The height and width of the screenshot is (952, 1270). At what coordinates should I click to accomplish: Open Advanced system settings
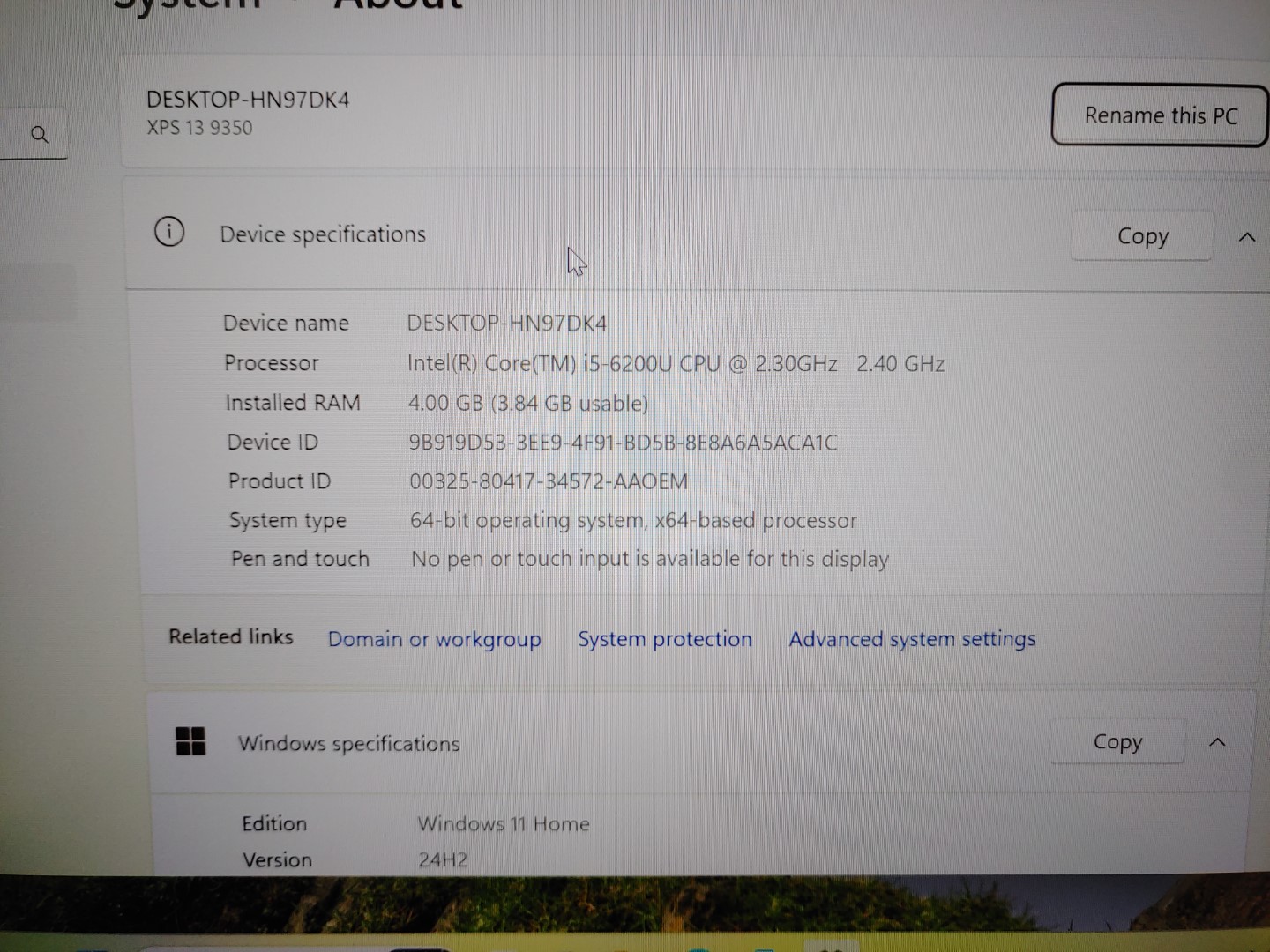click(911, 639)
